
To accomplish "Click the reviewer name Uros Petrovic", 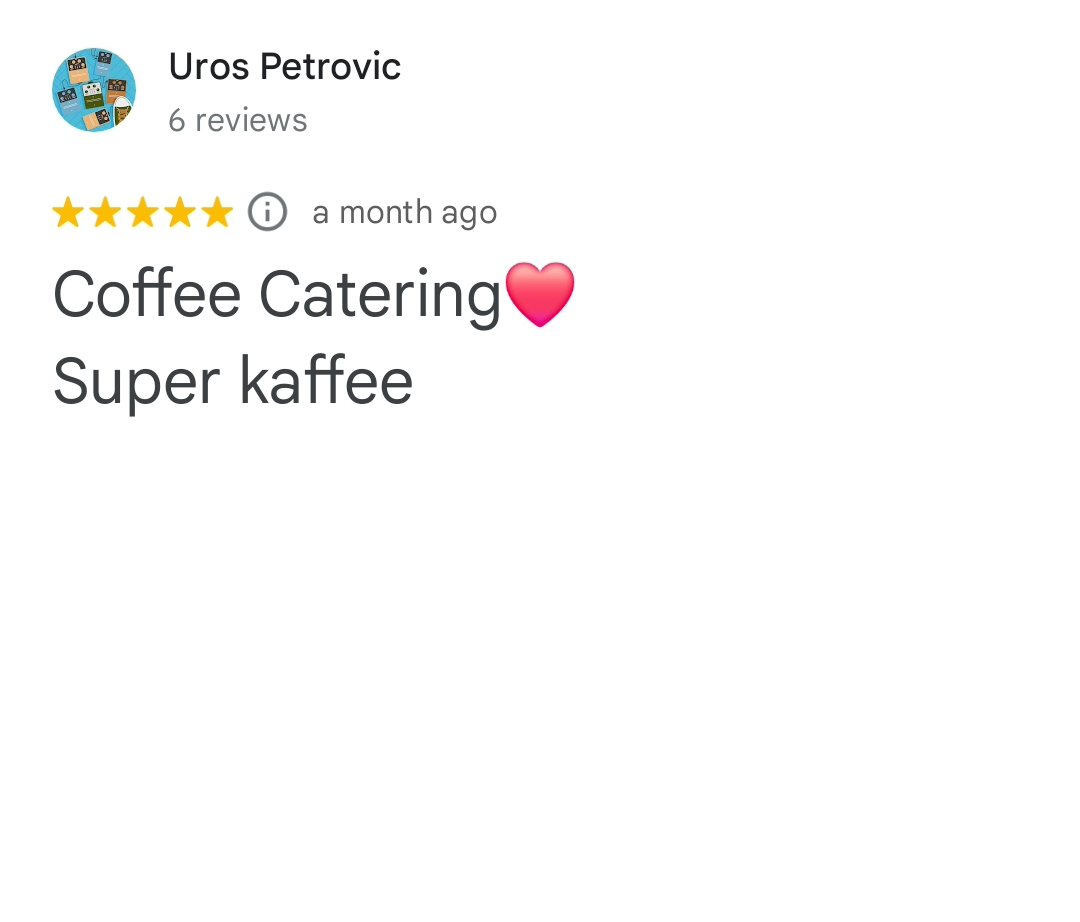I will pyautogui.click(x=284, y=66).
